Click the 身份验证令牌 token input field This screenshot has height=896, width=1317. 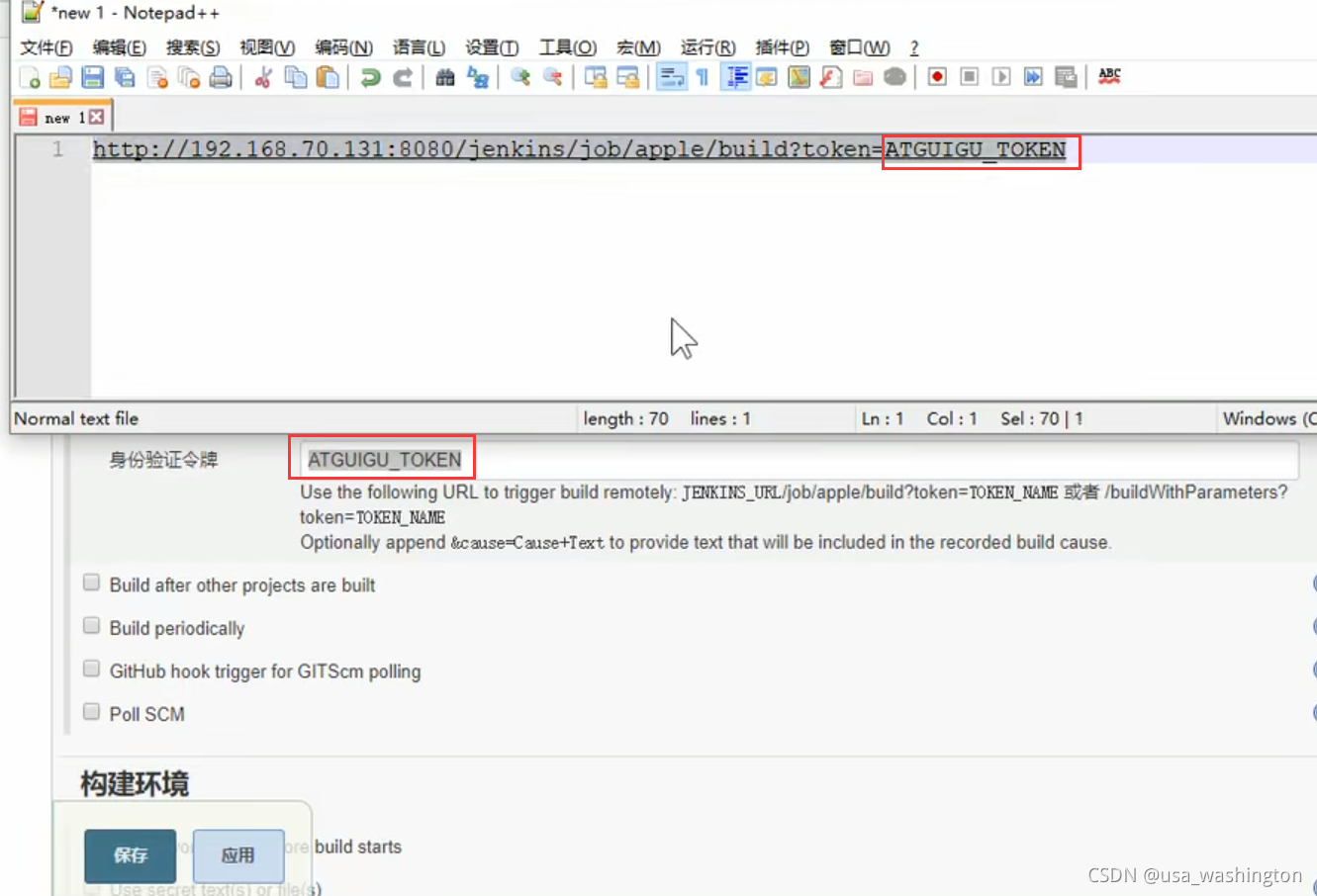point(800,460)
